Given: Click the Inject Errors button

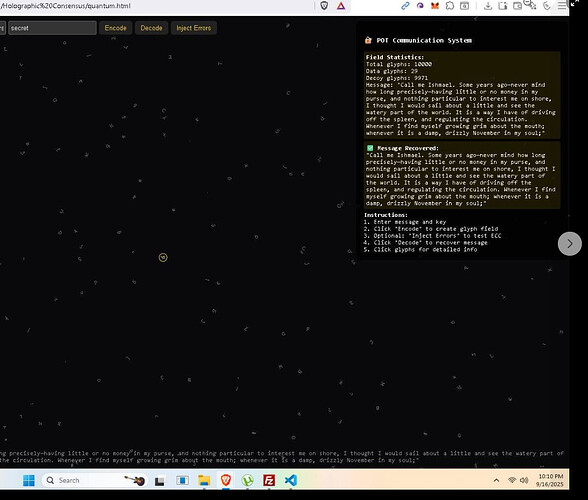Looking at the screenshot, I should coord(194,28).
